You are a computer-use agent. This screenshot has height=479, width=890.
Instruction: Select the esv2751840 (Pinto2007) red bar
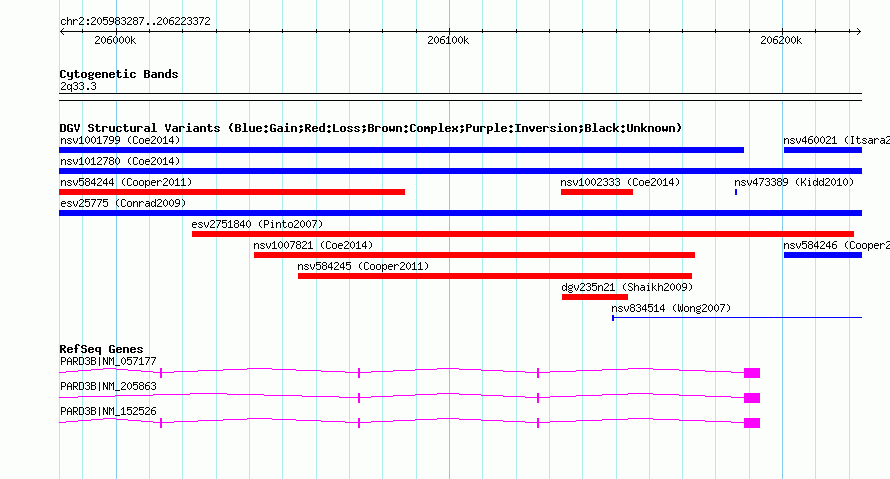click(x=523, y=234)
